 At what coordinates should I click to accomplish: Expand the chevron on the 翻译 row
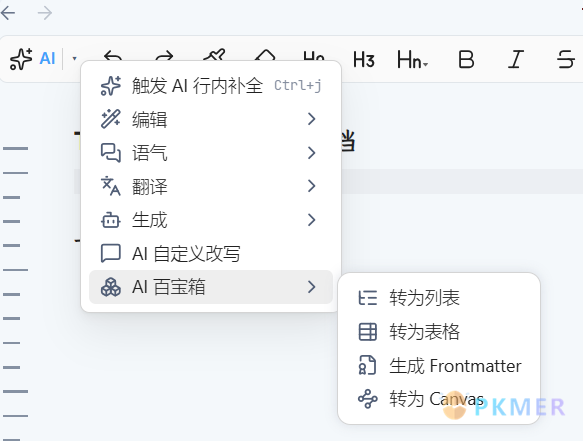coord(312,186)
